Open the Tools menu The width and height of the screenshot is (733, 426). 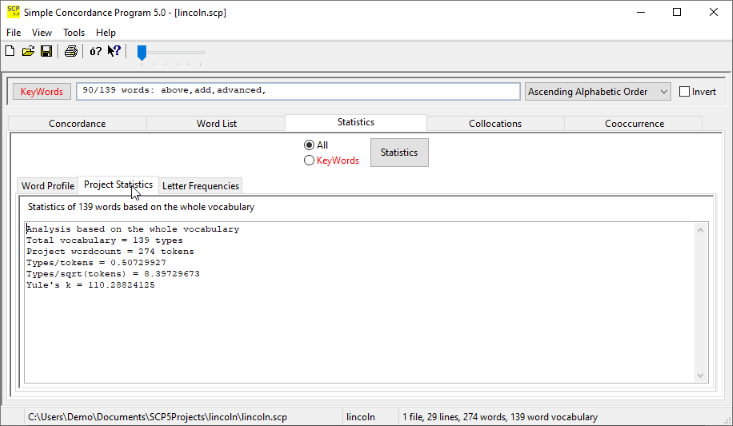click(74, 33)
